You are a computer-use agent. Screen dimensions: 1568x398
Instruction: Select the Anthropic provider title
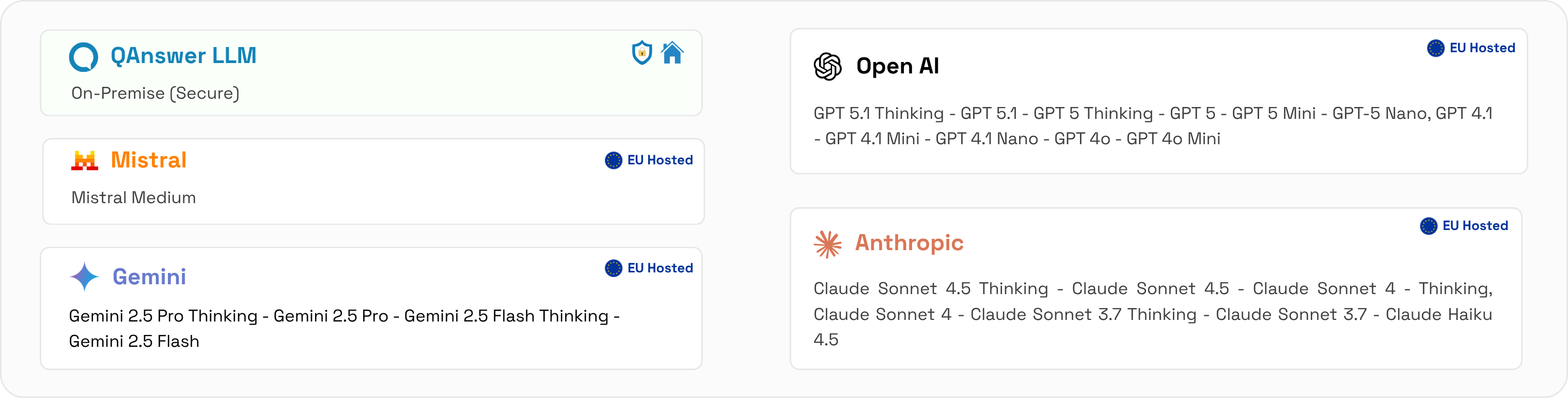click(x=909, y=242)
